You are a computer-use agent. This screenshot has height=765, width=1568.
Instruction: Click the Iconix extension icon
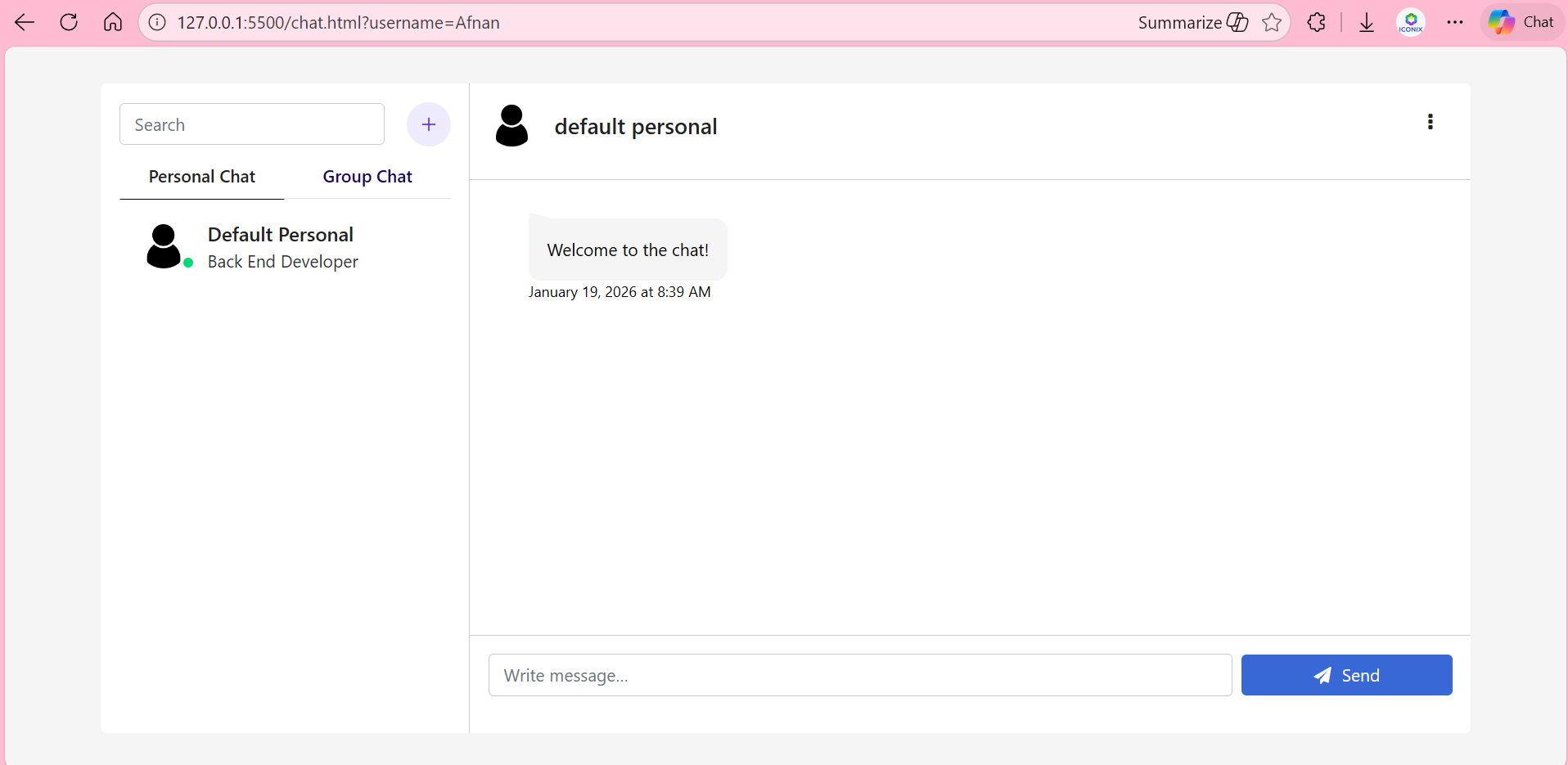click(x=1410, y=22)
